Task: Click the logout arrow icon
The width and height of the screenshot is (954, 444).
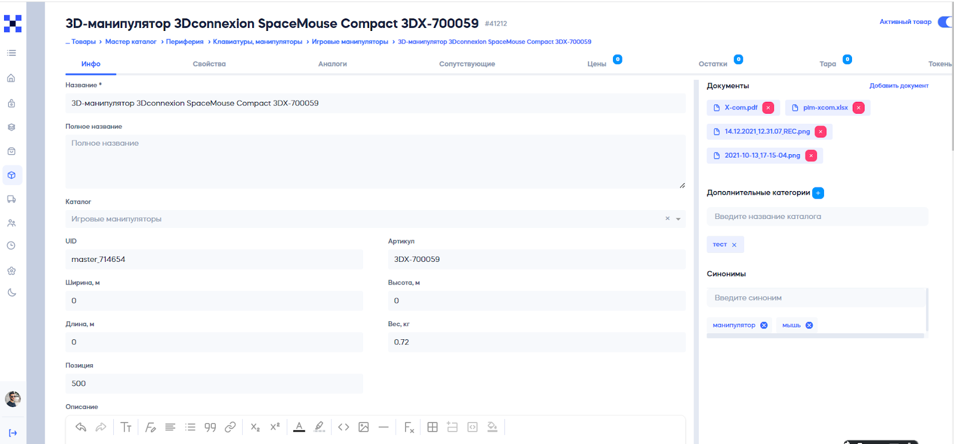Action: (12, 432)
